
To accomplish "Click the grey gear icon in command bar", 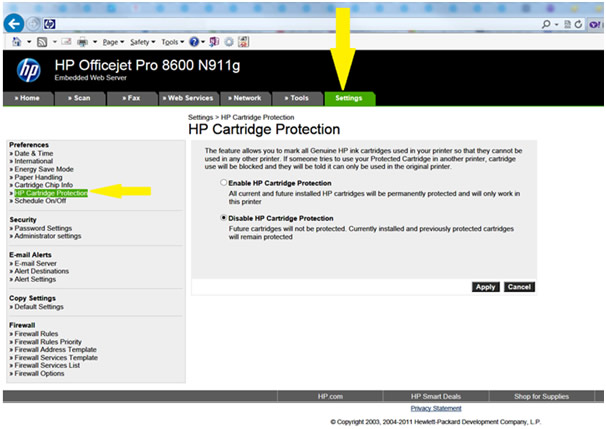I will coord(229,42).
